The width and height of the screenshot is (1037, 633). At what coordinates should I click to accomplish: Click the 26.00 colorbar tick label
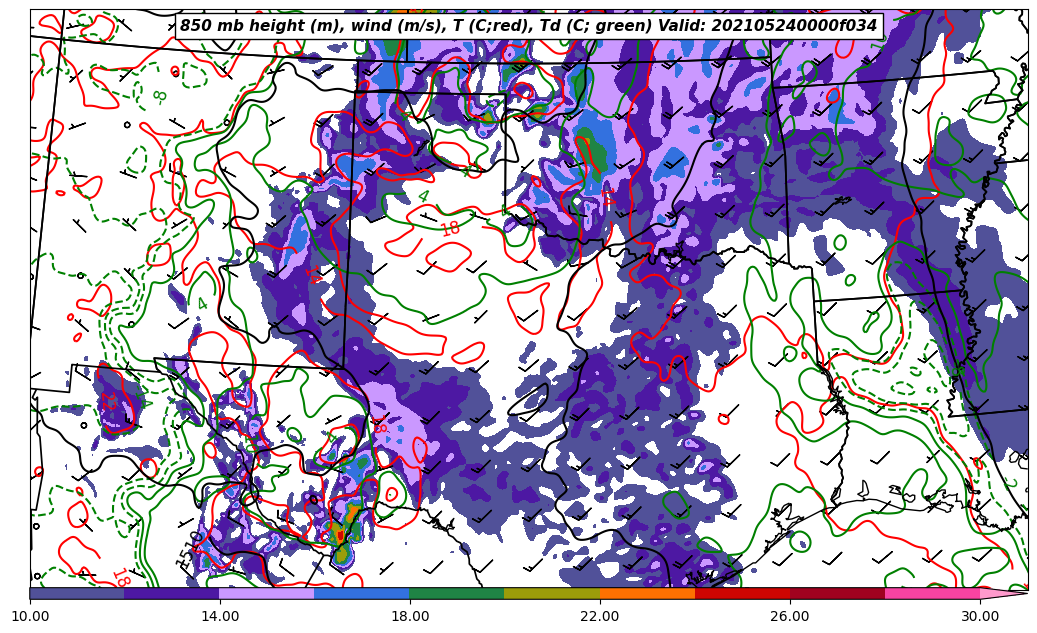click(790, 616)
